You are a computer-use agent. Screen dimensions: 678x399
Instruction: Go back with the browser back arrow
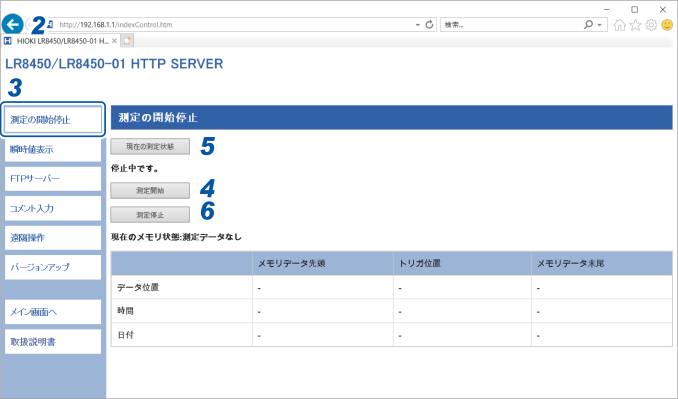[13, 24]
